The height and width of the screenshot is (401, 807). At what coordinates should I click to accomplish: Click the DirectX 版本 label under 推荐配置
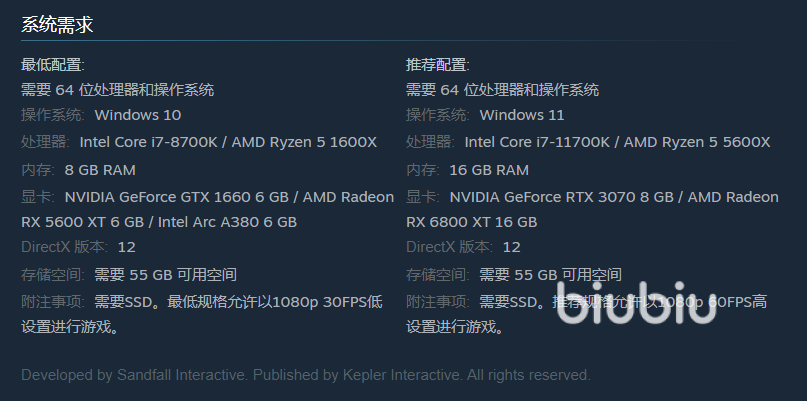449,247
